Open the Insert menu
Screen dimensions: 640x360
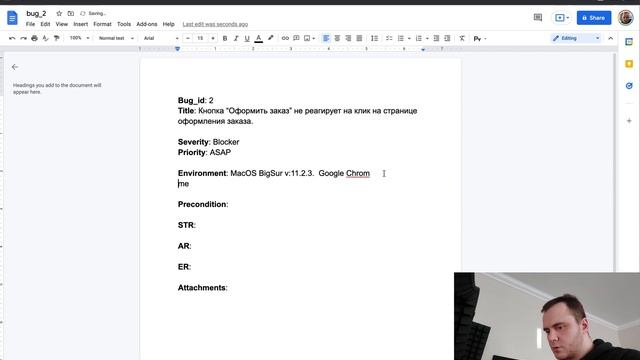(x=80, y=24)
